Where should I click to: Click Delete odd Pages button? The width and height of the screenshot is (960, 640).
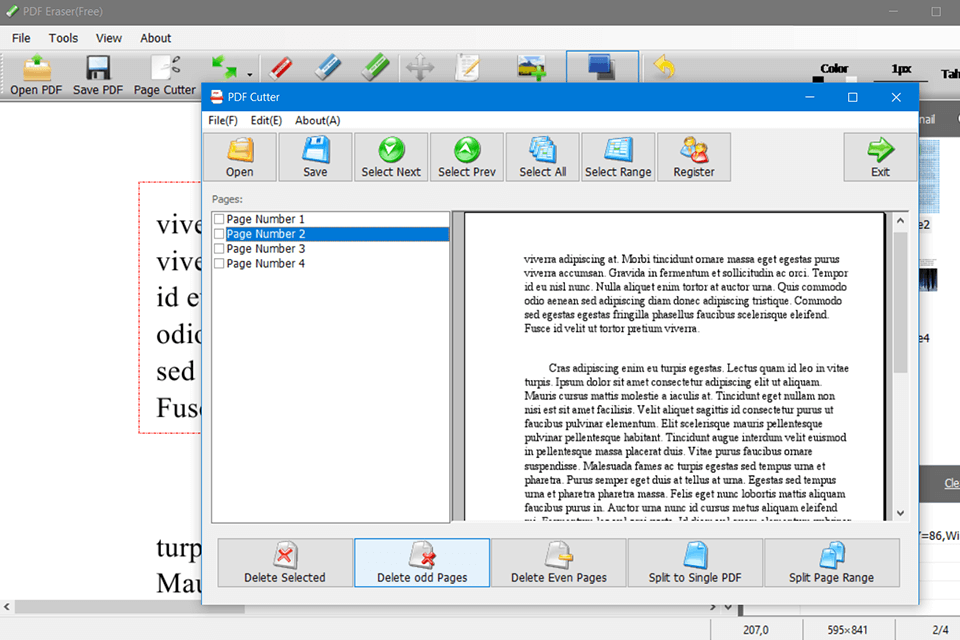[x=422, y=563]
